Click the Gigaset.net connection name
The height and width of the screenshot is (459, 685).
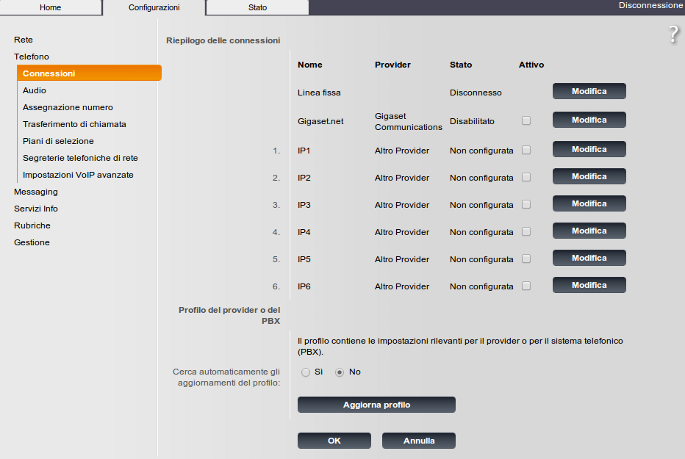click(x=320, y=121)
